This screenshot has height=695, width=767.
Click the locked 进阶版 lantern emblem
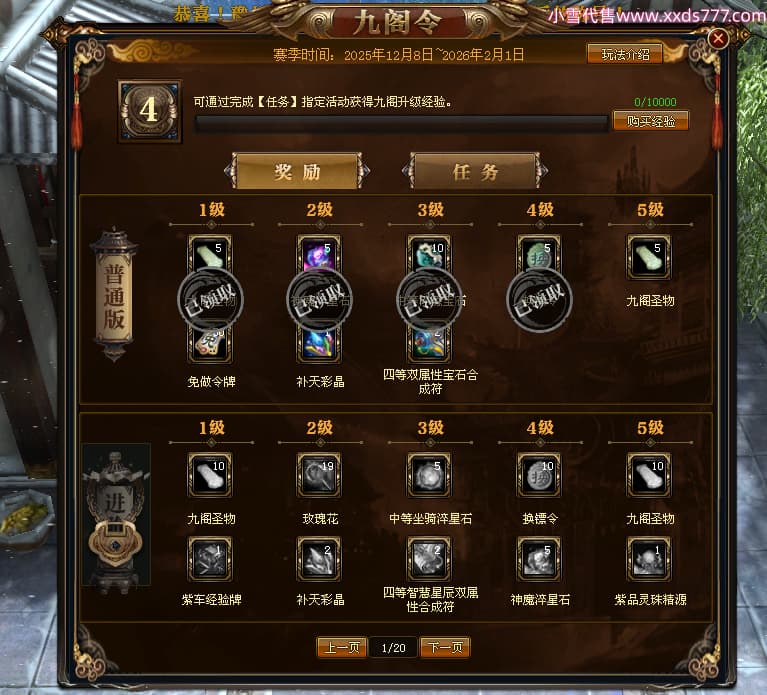tap(116, 518)
